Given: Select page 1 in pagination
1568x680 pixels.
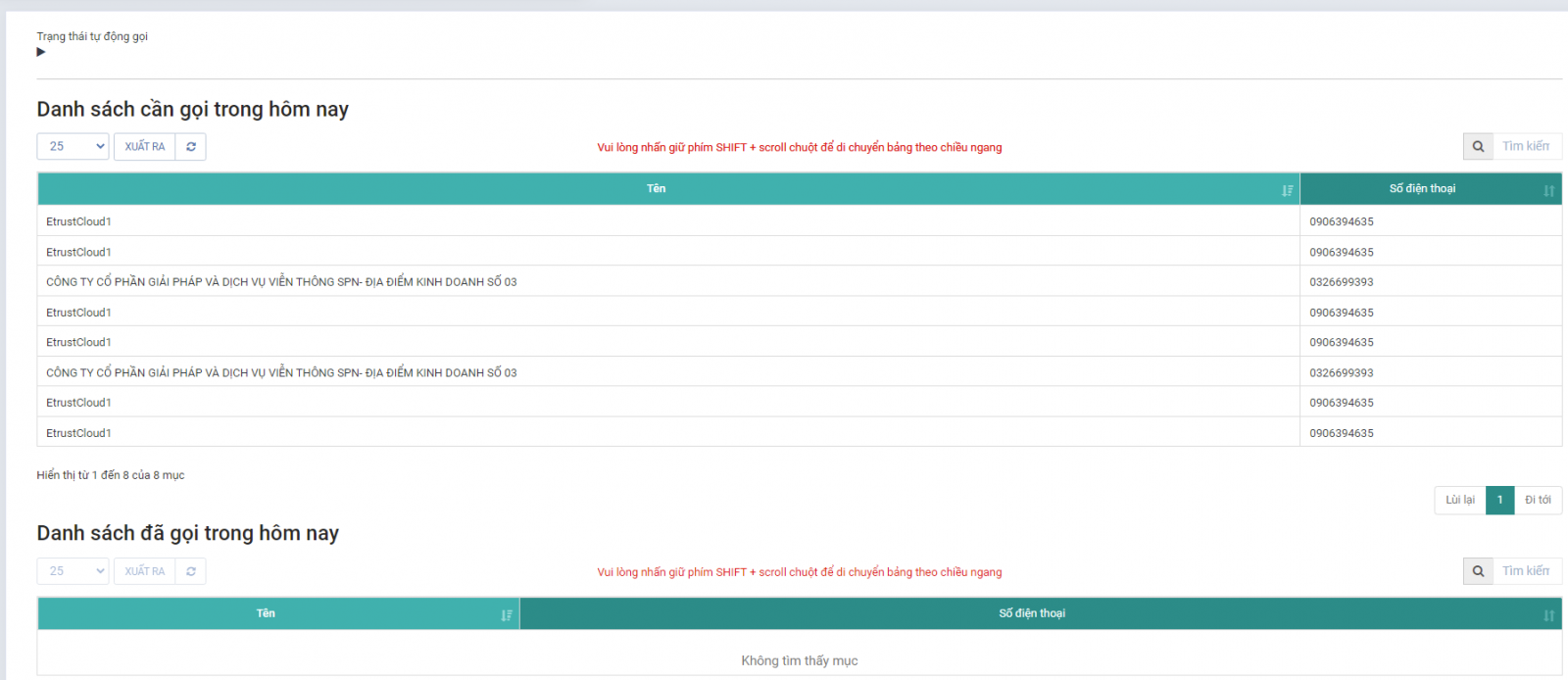Looking at the screenshot, I should (x=1499, y=500).
